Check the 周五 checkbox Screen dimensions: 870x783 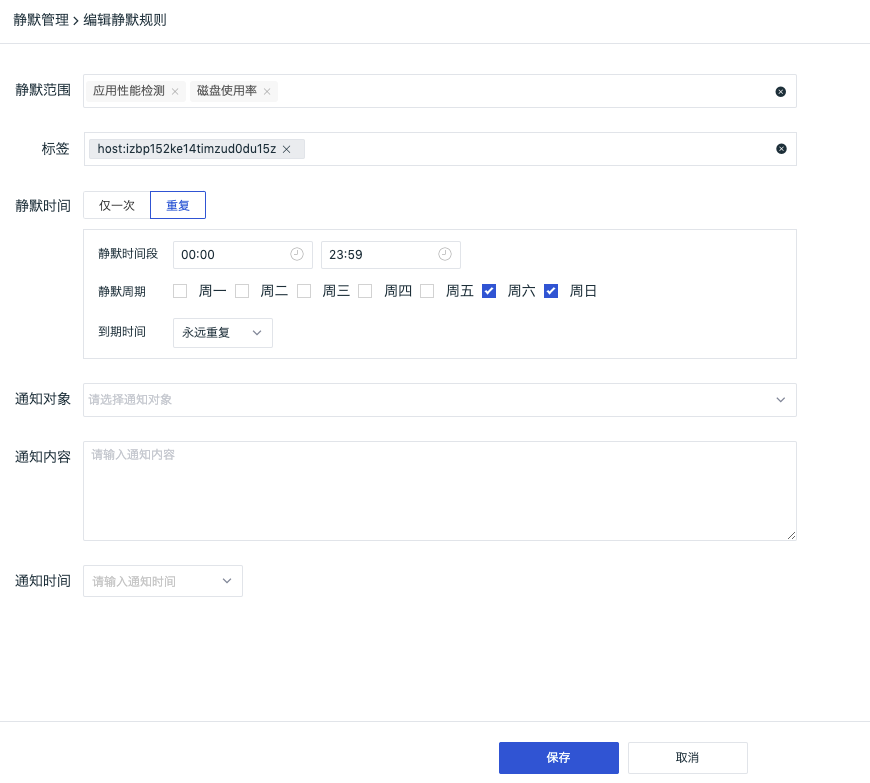click(x=427, y=291)
